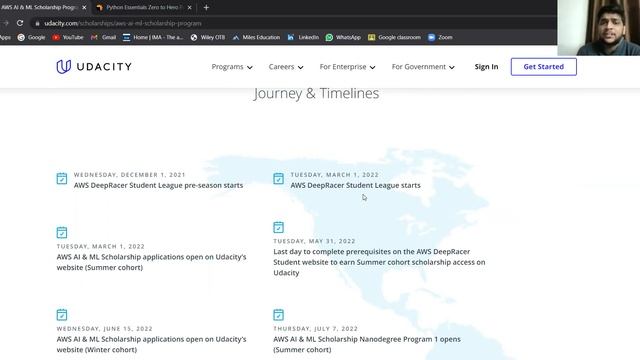Open the Careers dropdown
Image resolution: width=640 pixels, height=360 pixels.
[286, 67]
